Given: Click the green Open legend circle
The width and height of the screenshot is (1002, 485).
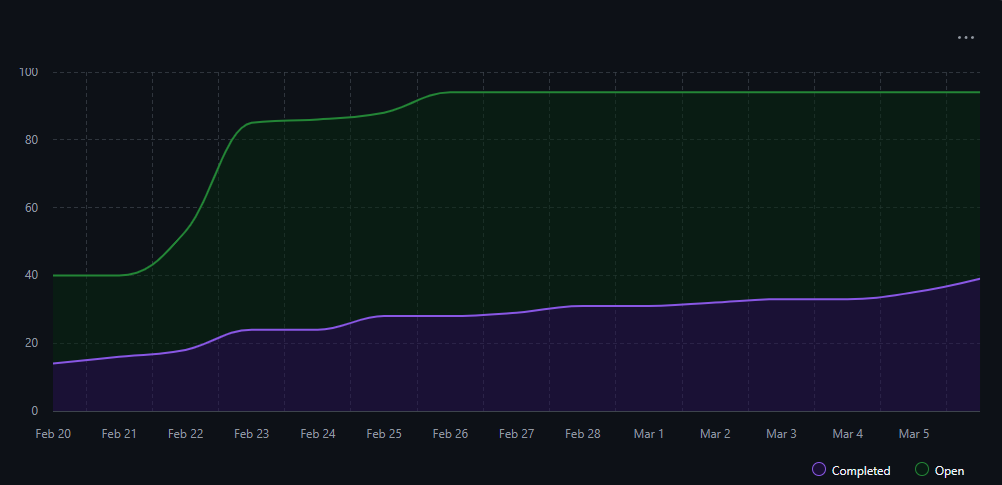Looking at the screenshot, I should pyautogui.click(x=922, y=470).
